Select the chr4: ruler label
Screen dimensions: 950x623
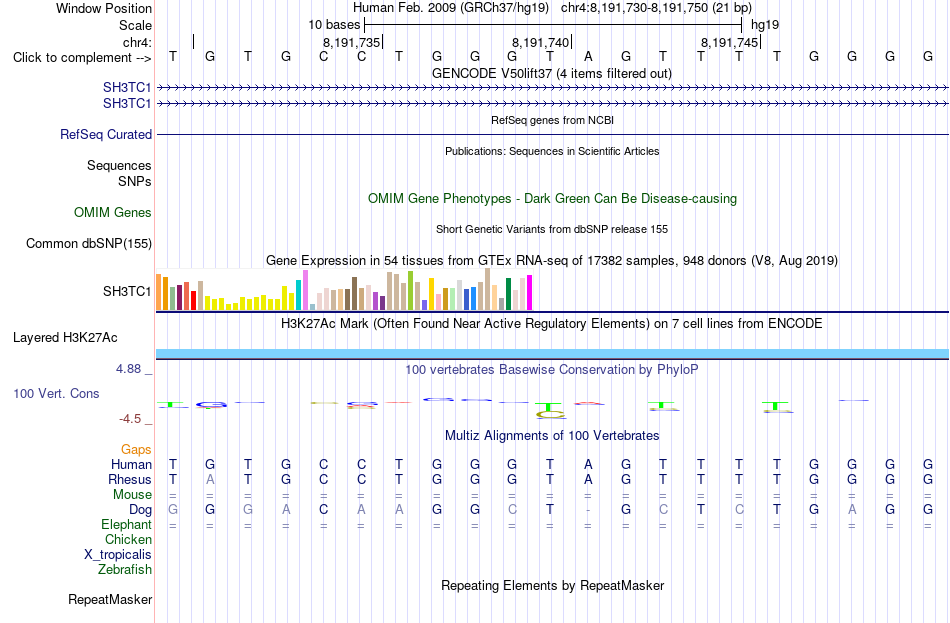[137, 42]
